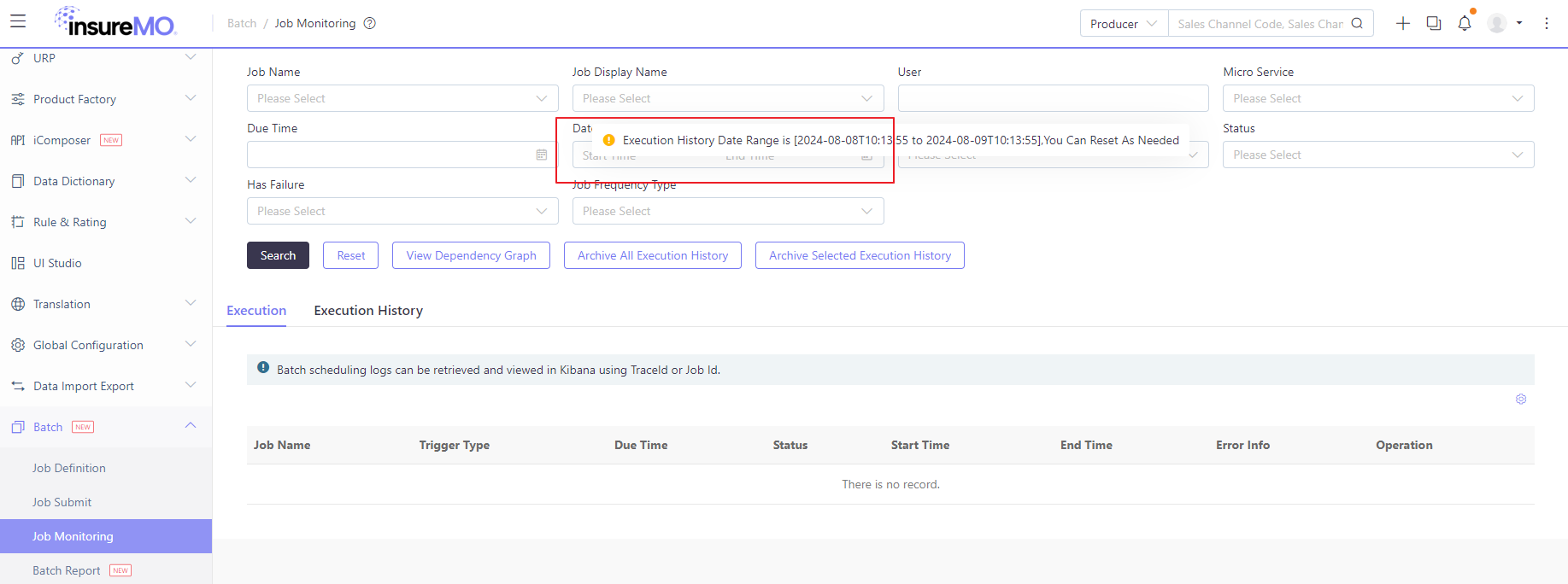Click the Trigger Type column header
Image resolution: width=1568 pixels, height=584 pixels.
(x=455, y=445)
